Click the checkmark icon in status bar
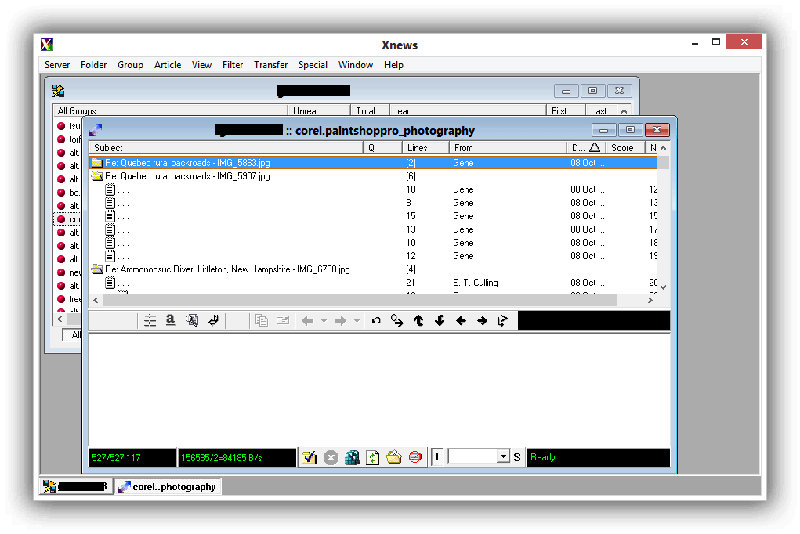This screenshot has width=800, height=534. [310, 457]
